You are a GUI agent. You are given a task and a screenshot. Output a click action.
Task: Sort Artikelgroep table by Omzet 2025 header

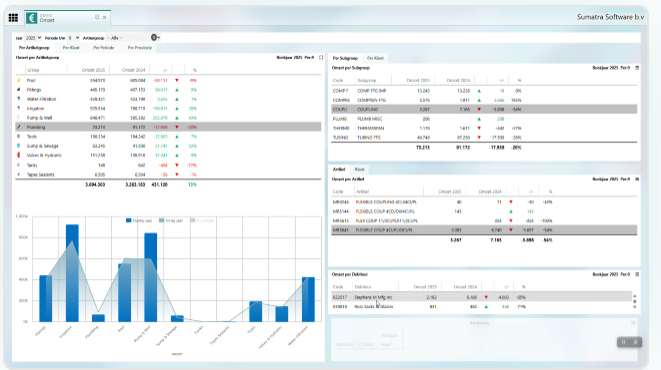pyautogui.click(x=93, y=70)
